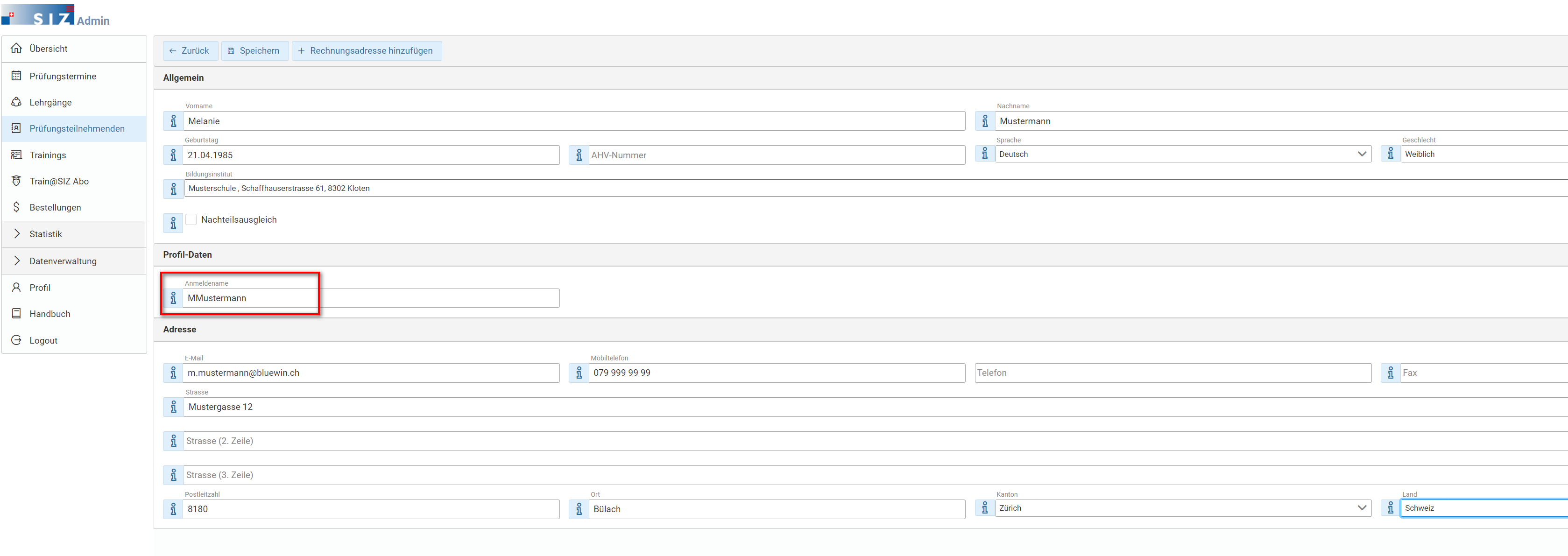Screen dimensions: 1568x556
Task: Click the info icon beside Vorname field
Action: (174, 121)
